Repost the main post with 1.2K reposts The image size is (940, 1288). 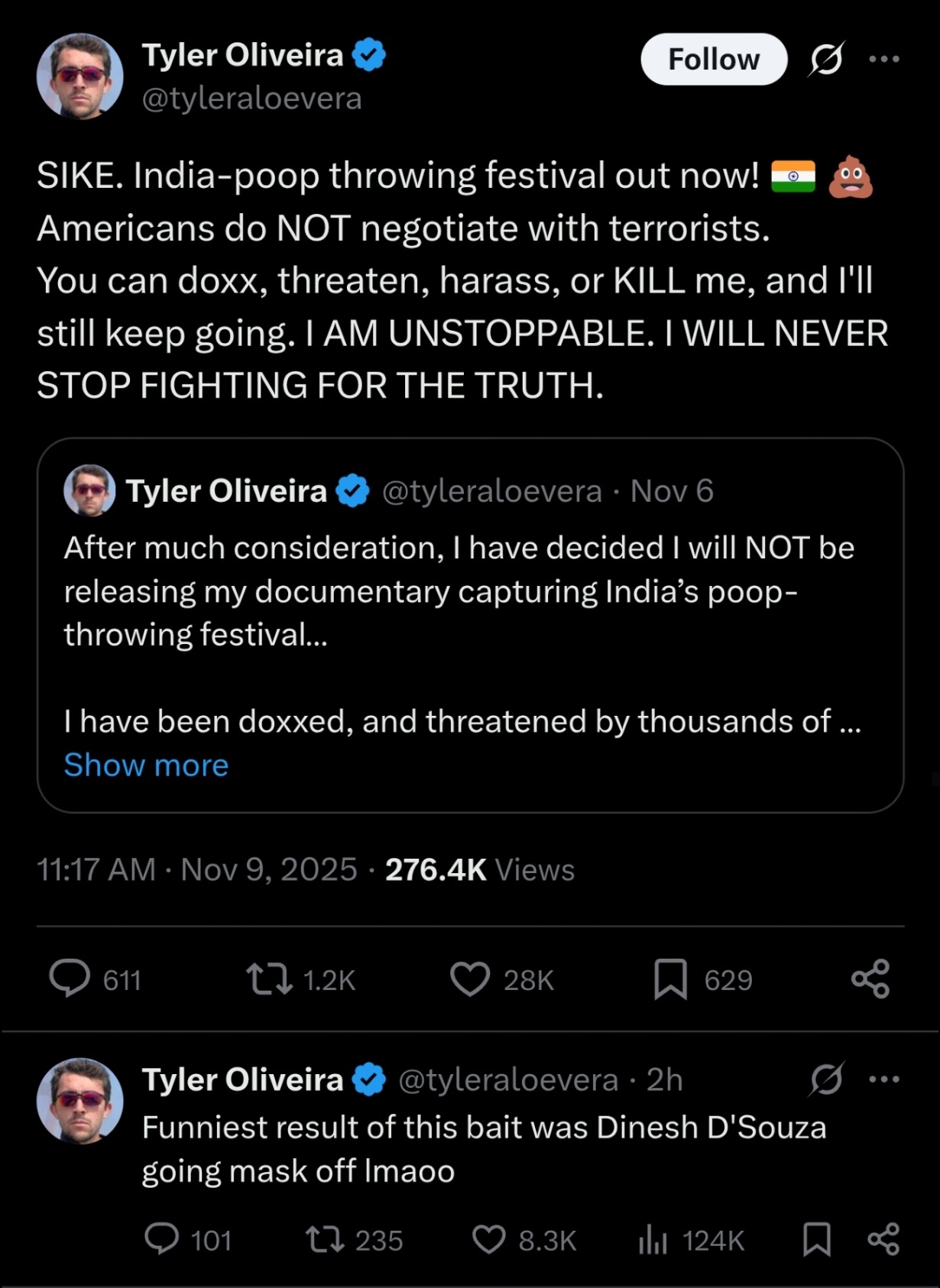pyautogui.click(x=269, y=979)
